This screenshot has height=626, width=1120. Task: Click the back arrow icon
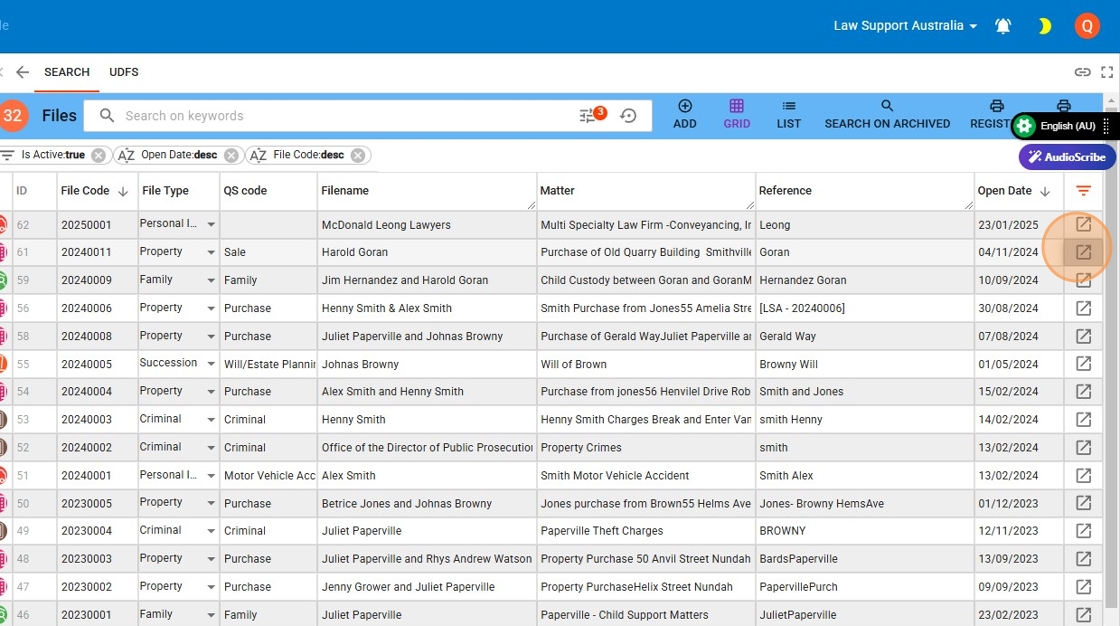tap(22, 72)
